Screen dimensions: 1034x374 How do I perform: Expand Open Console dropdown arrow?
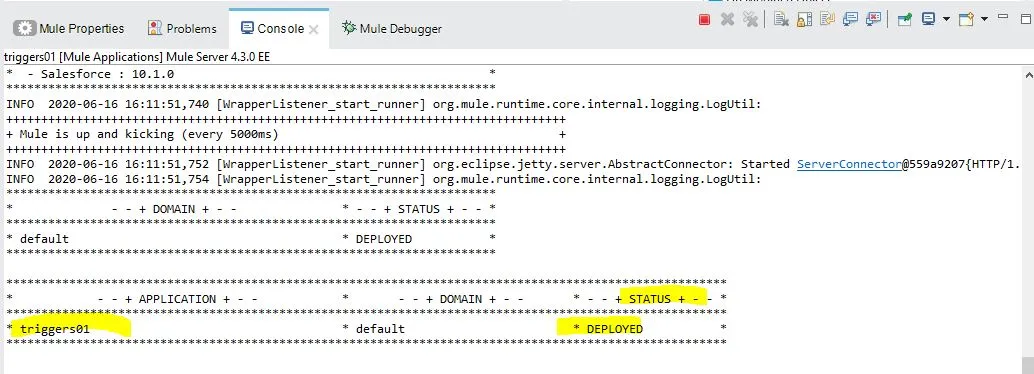coord(985,19)
